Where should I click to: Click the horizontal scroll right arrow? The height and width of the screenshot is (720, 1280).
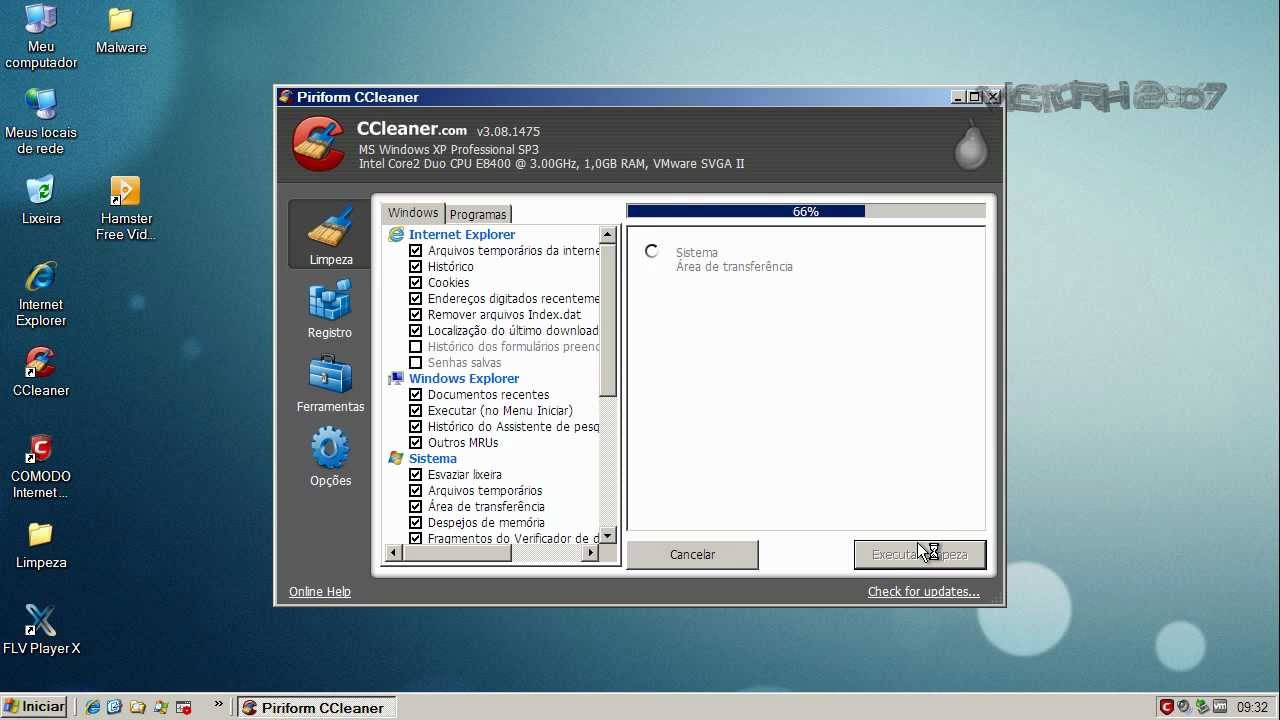(x=591, y=553)
